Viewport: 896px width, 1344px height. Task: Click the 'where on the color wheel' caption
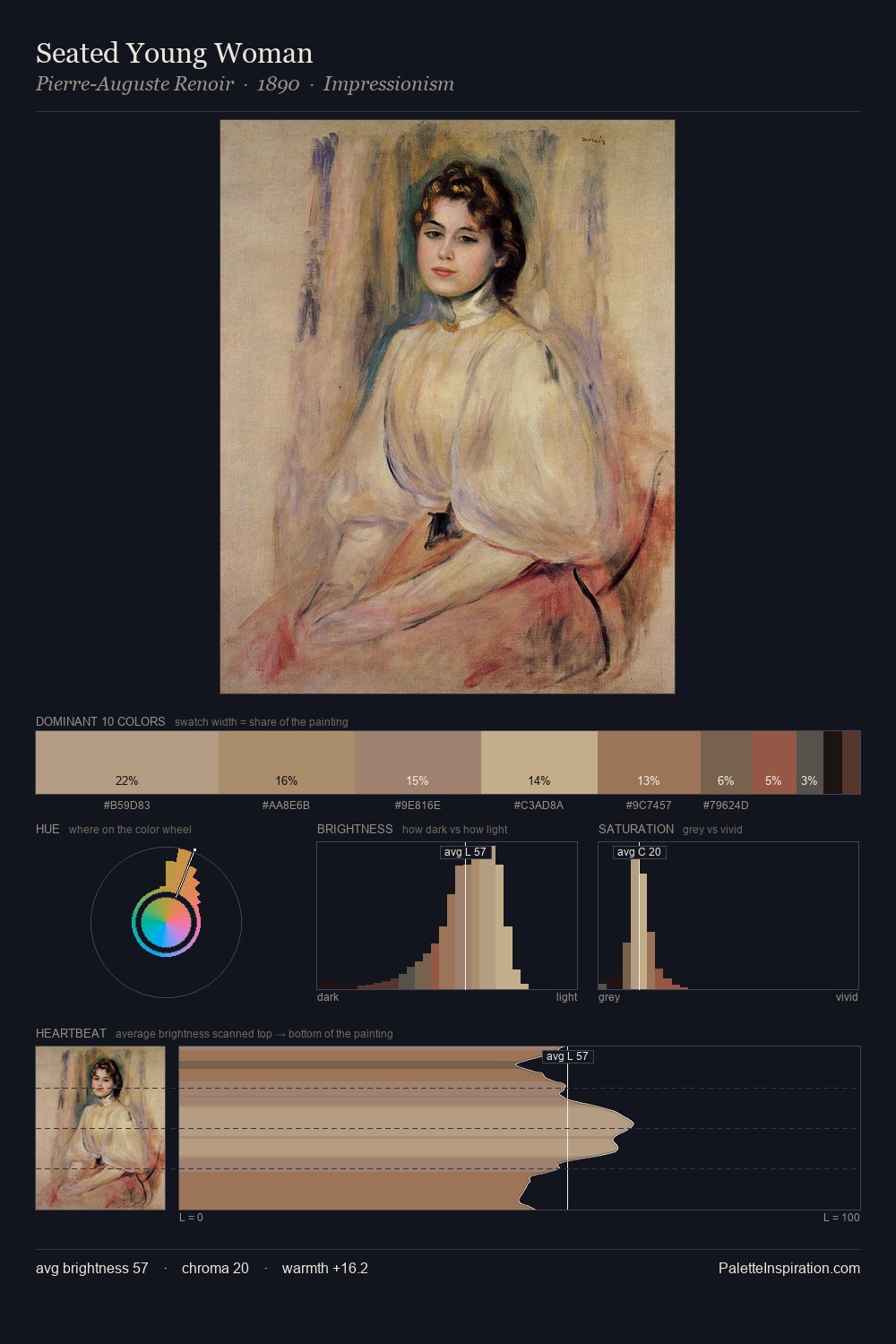(130, 830)
